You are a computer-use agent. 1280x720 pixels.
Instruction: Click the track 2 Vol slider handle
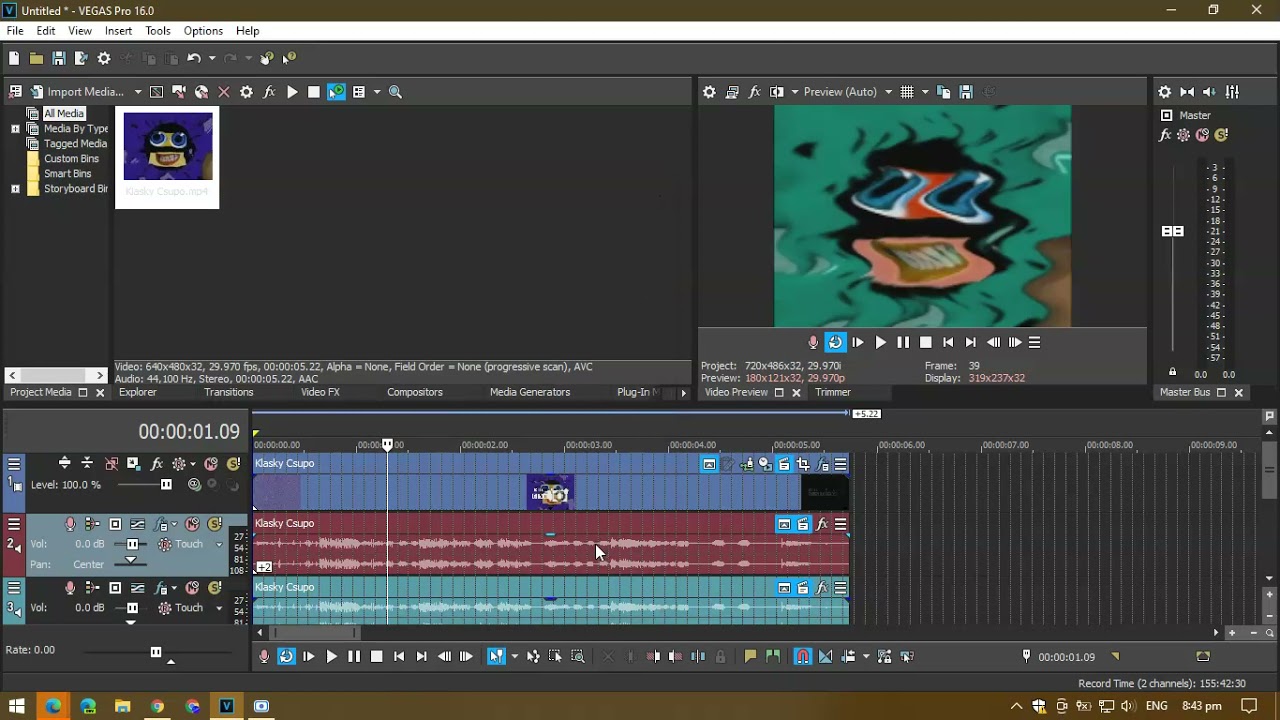[x=132, y=545]
